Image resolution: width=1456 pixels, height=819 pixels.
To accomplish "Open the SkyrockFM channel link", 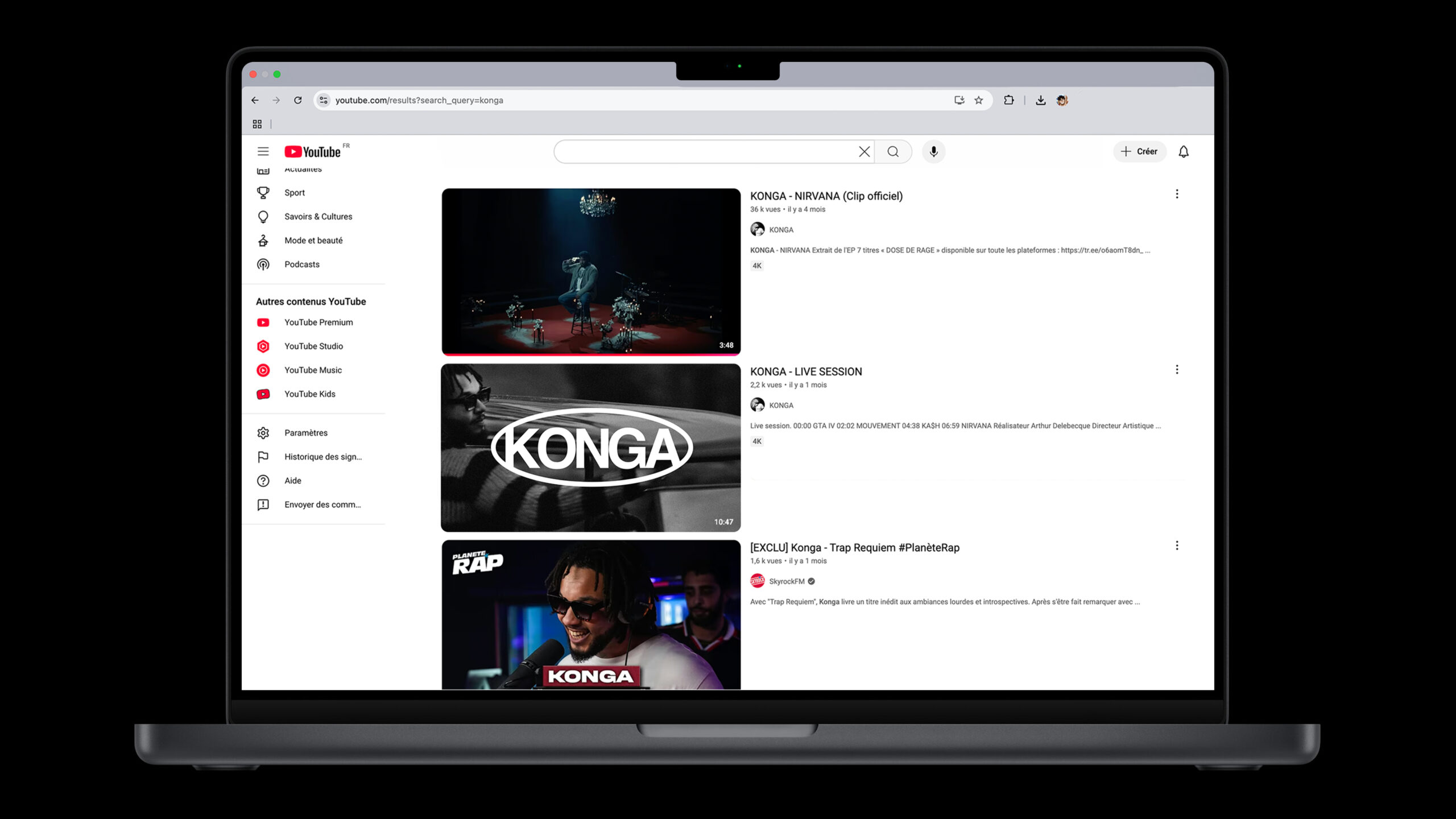I will (787, 581).
